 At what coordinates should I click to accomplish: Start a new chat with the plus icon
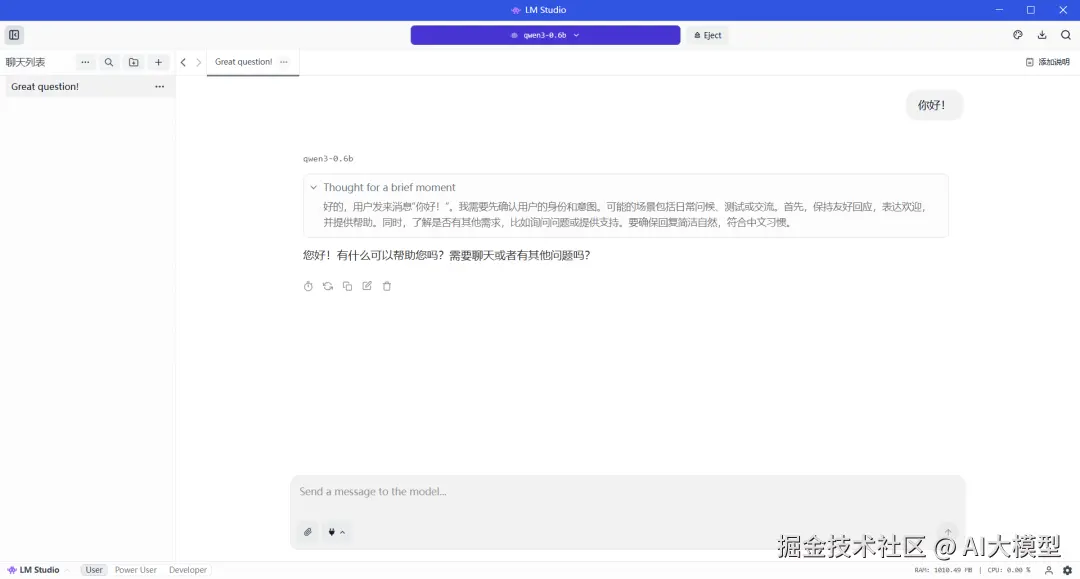pyautogui.click(x=158, y=62)
